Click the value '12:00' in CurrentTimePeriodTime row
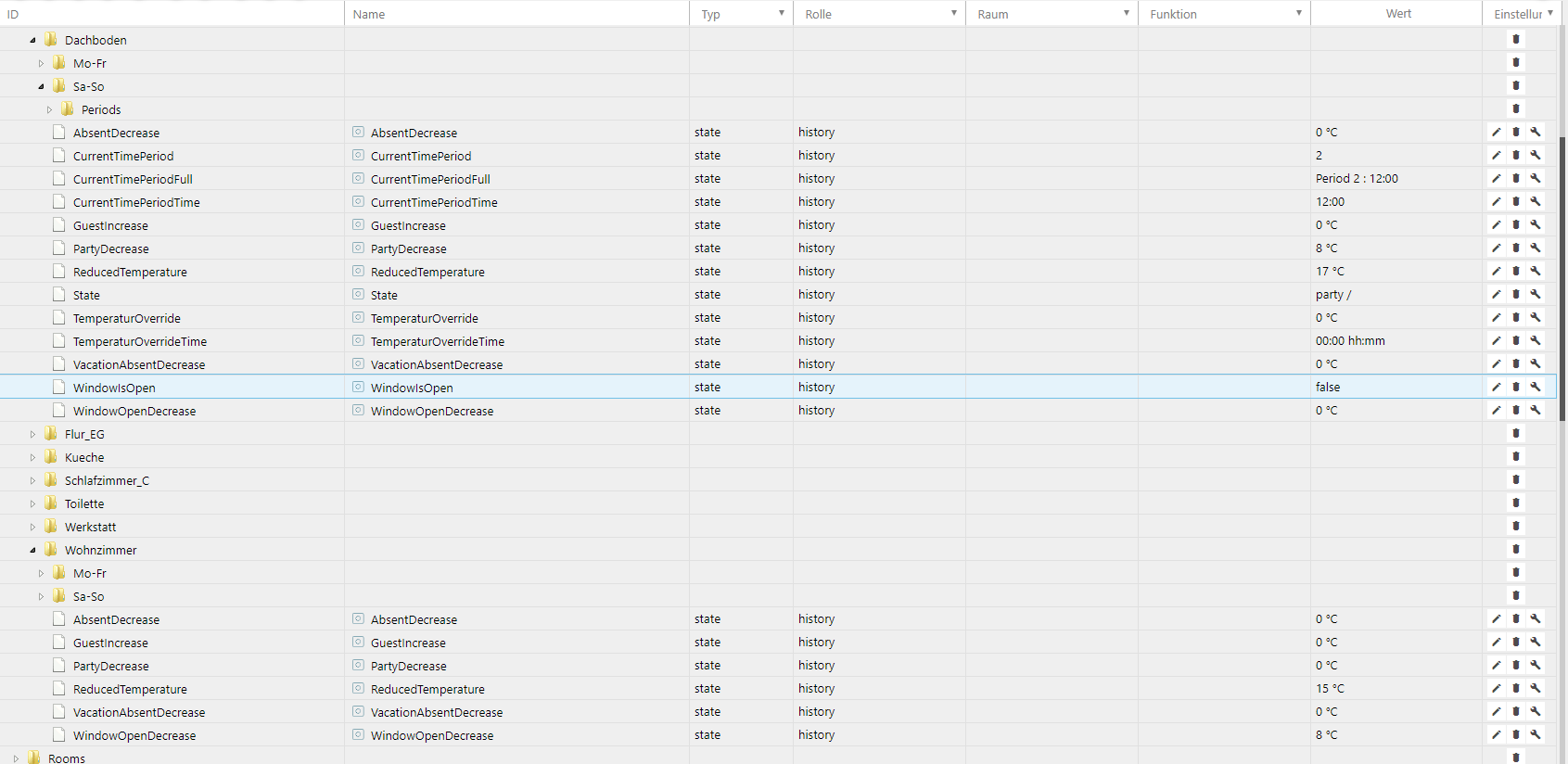 (1330, 202)
